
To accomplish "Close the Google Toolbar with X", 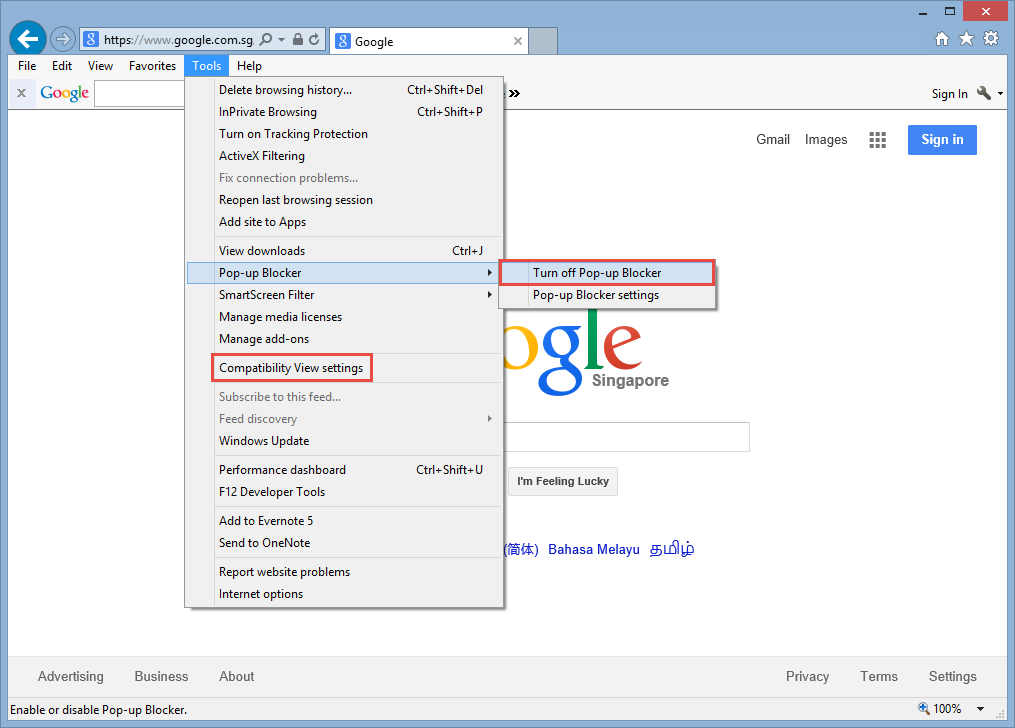I will [x=21, y=93].
